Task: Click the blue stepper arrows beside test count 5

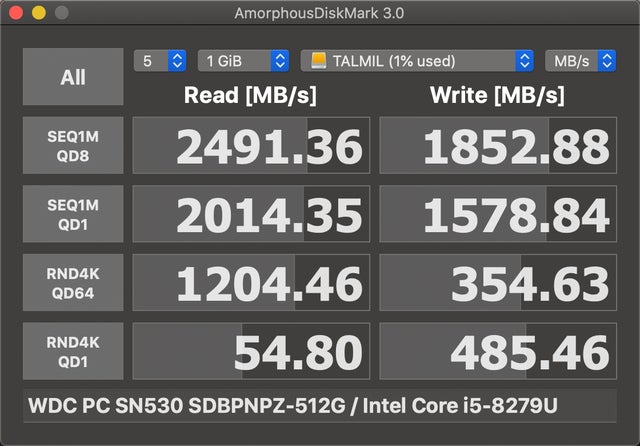Action: (177, 61)
